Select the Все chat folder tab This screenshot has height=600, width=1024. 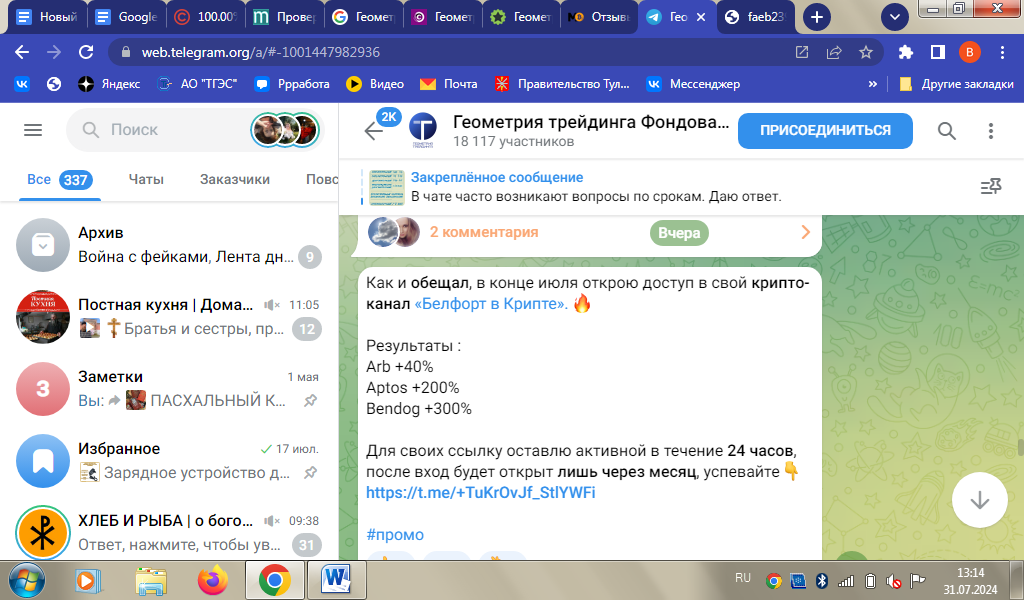tap(59, 180)
